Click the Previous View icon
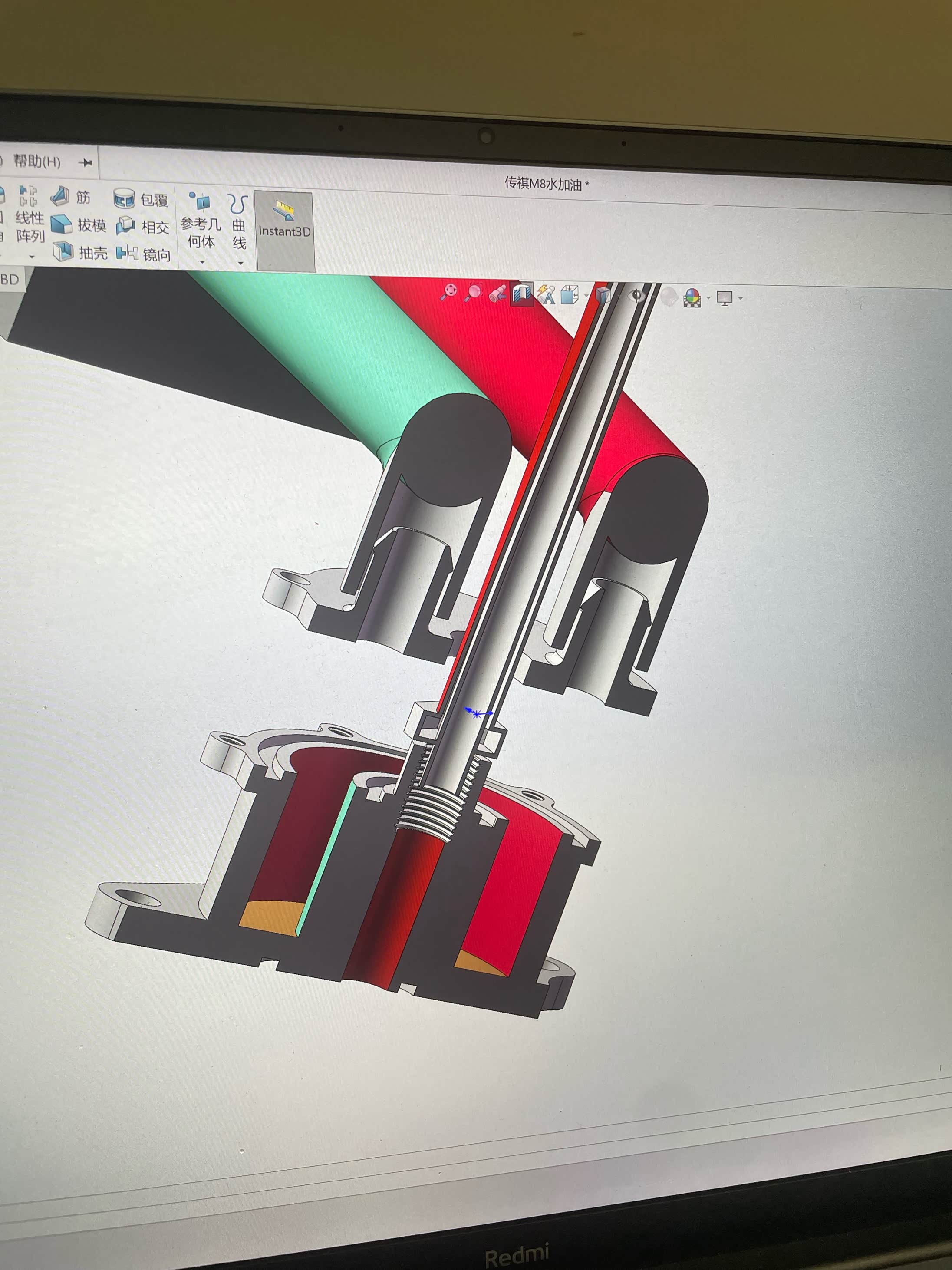The image size is (952, 1270). click(x=497, y=294)
